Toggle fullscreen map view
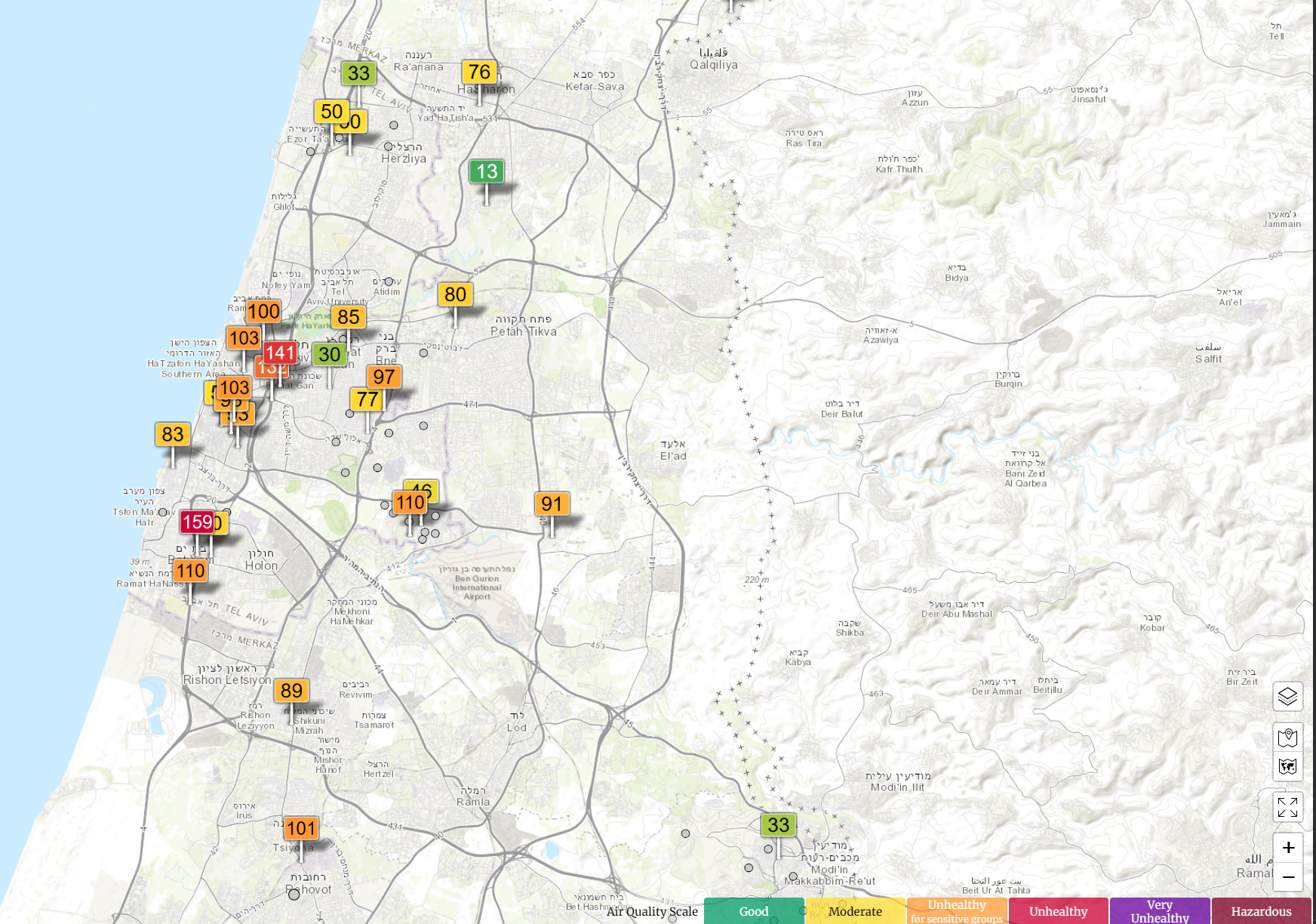The image size is (1316, 924). click(1287, 807)
